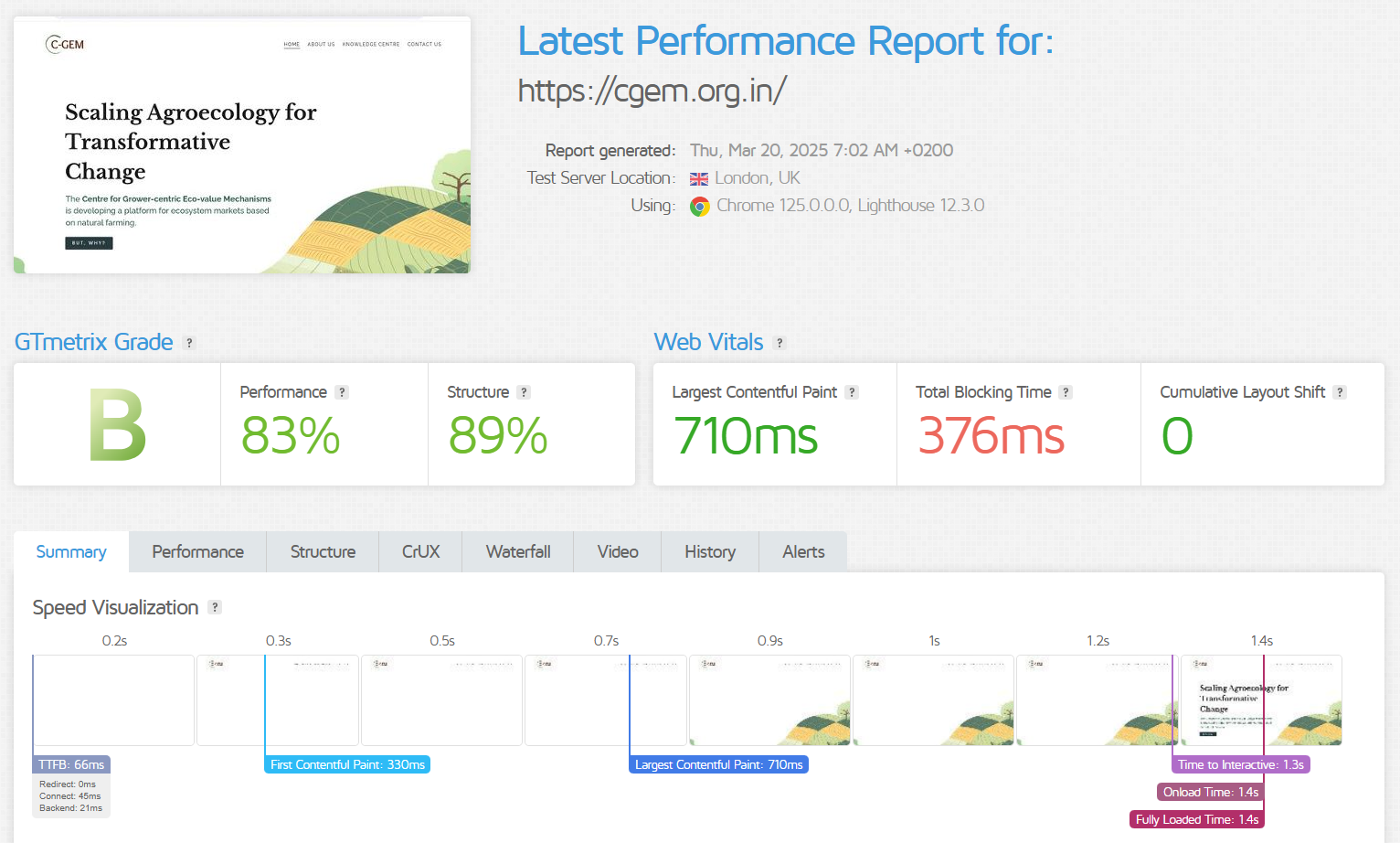Screen dimensions: 1400x843
Task: Click the 710ms LCP value
Action: click(x=746, y=435)
